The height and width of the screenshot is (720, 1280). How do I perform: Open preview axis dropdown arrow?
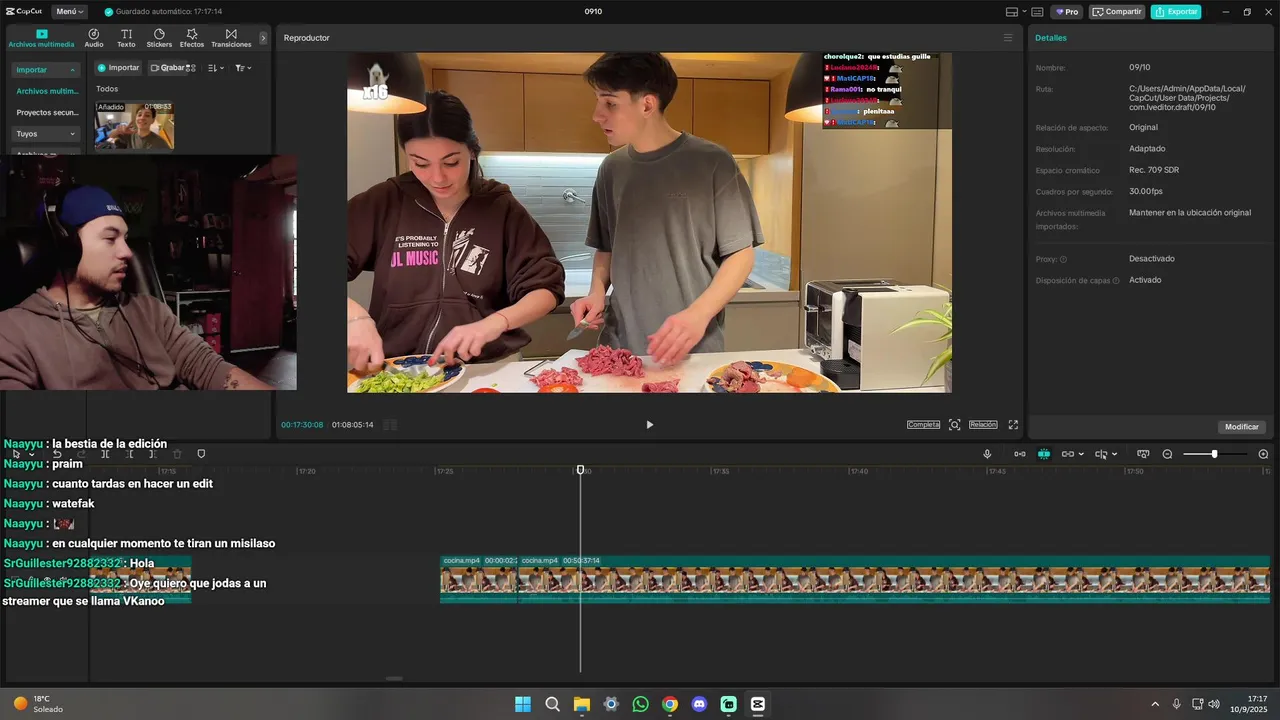pyautogui.click(x=1114, y=454)
